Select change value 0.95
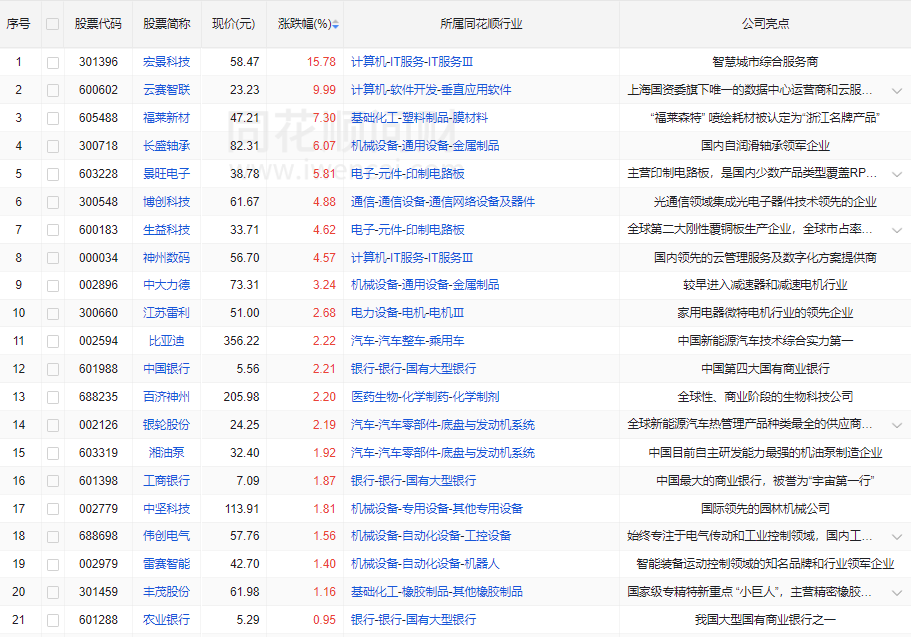The height and width of the screenshot is (637, 919). [324, 619]
